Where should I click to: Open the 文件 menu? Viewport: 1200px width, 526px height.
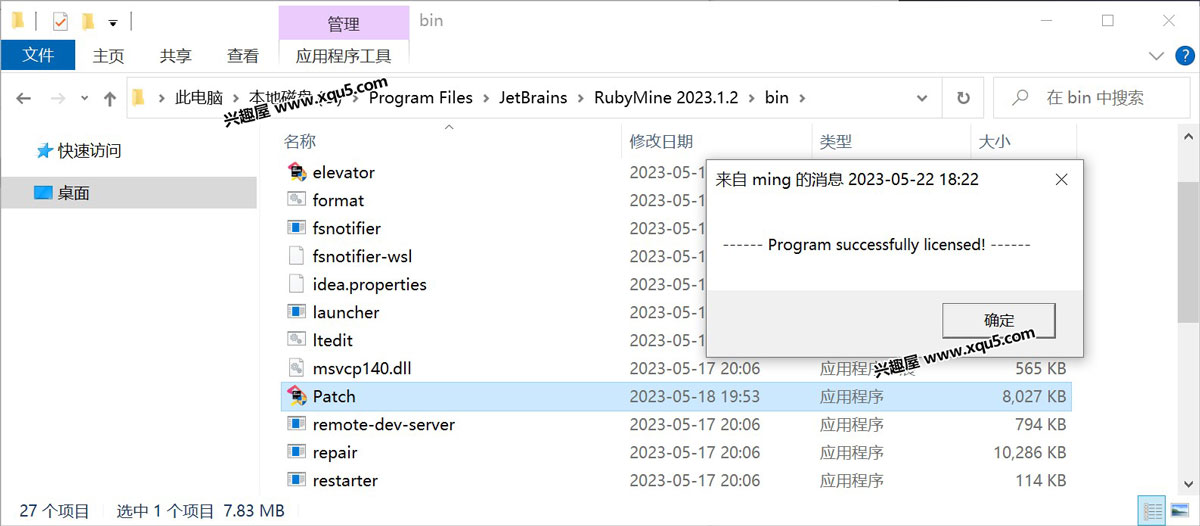click(x=38, y=55)
